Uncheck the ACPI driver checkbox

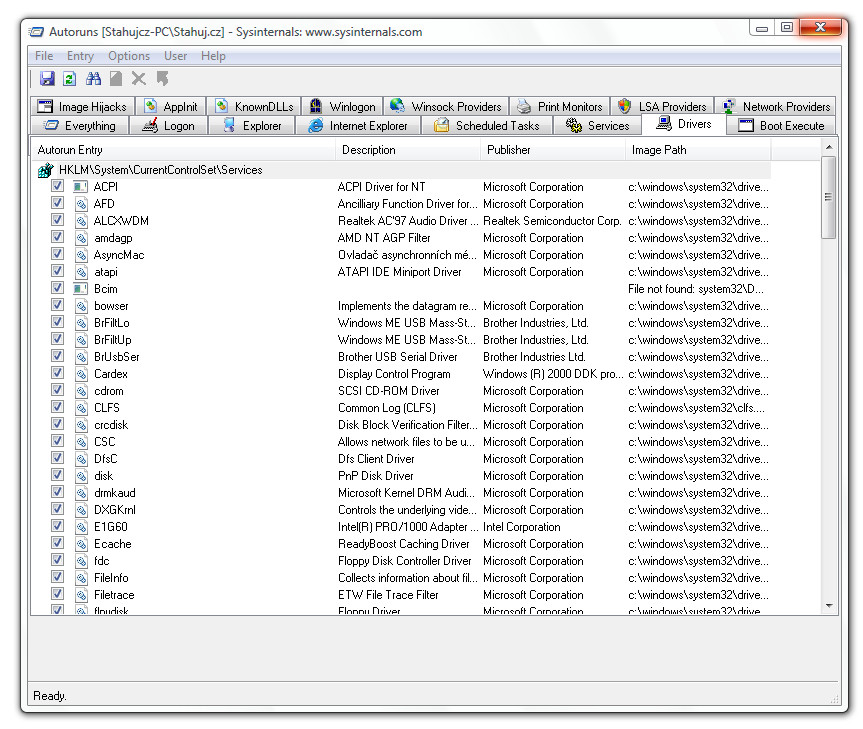pos(57,186)
